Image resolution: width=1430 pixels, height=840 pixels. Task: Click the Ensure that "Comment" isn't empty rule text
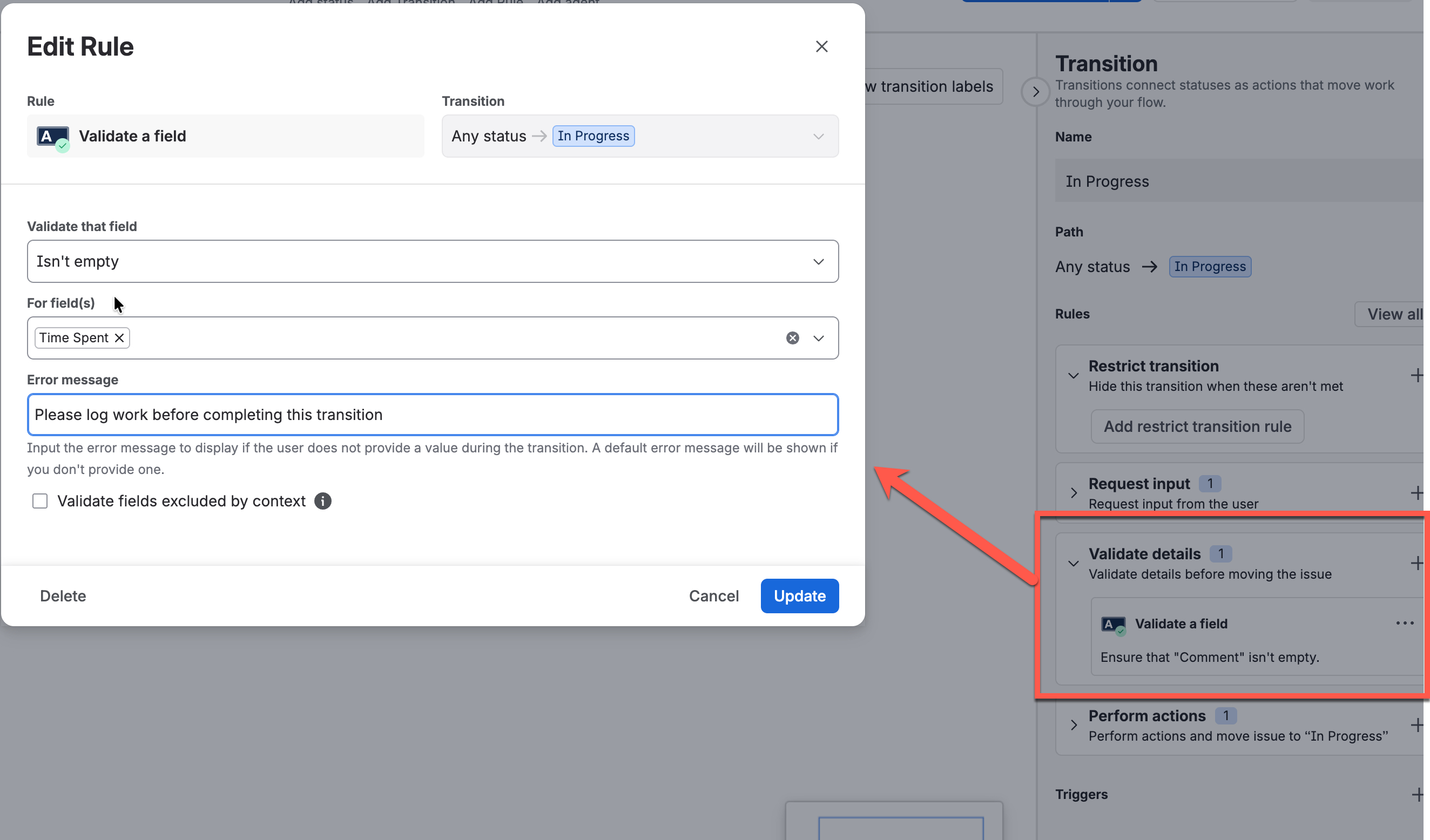1209,657
